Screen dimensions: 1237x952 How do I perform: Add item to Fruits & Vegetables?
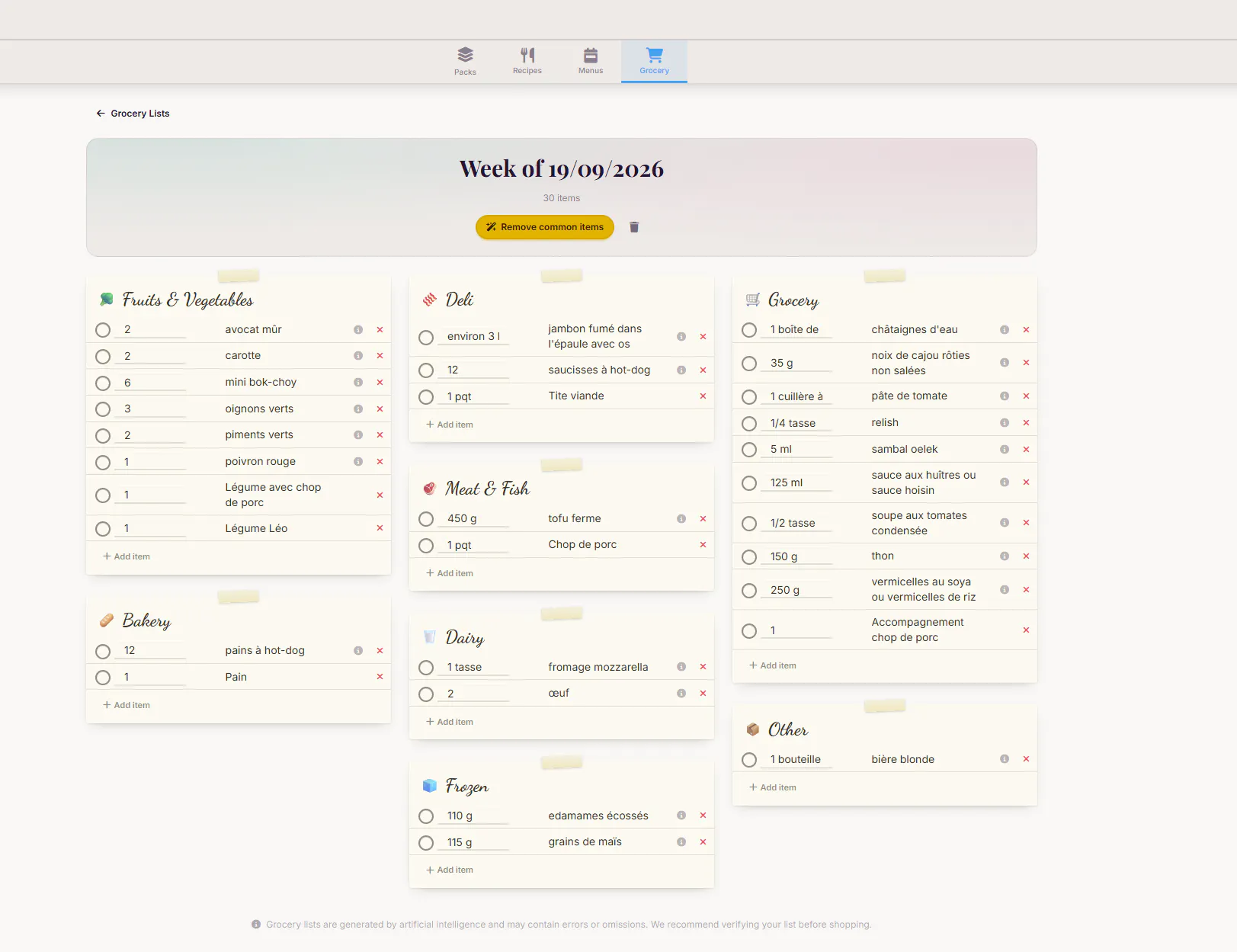127,556
